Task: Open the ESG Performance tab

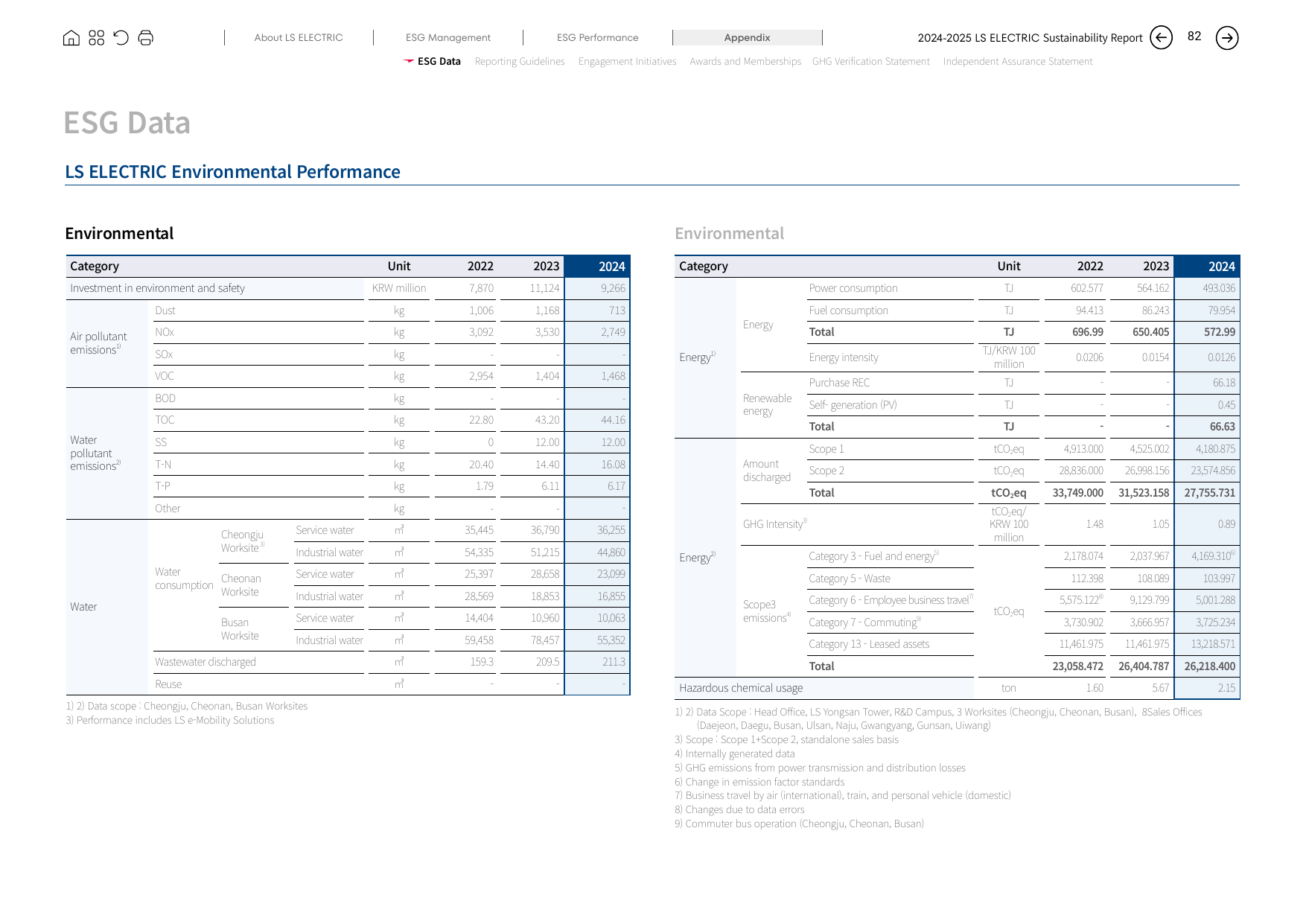Action: [x=598, y=37]
